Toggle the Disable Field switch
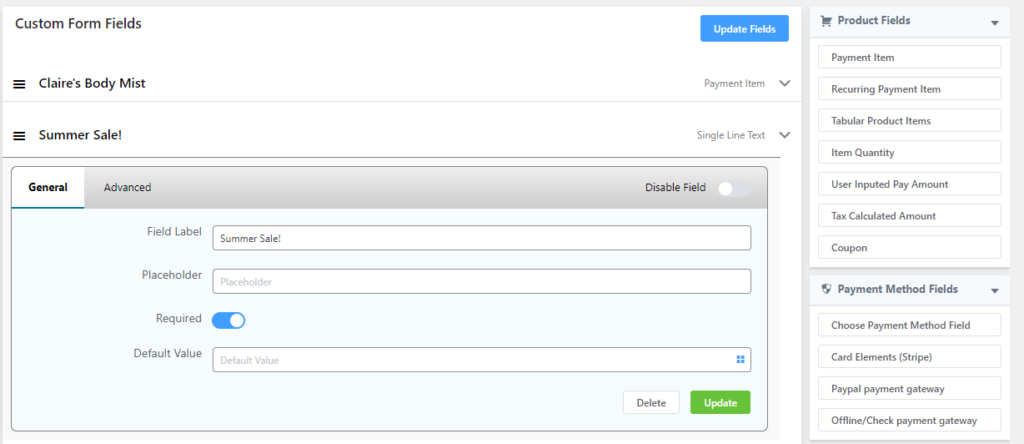1024x444 pixels. pos(732,188)
